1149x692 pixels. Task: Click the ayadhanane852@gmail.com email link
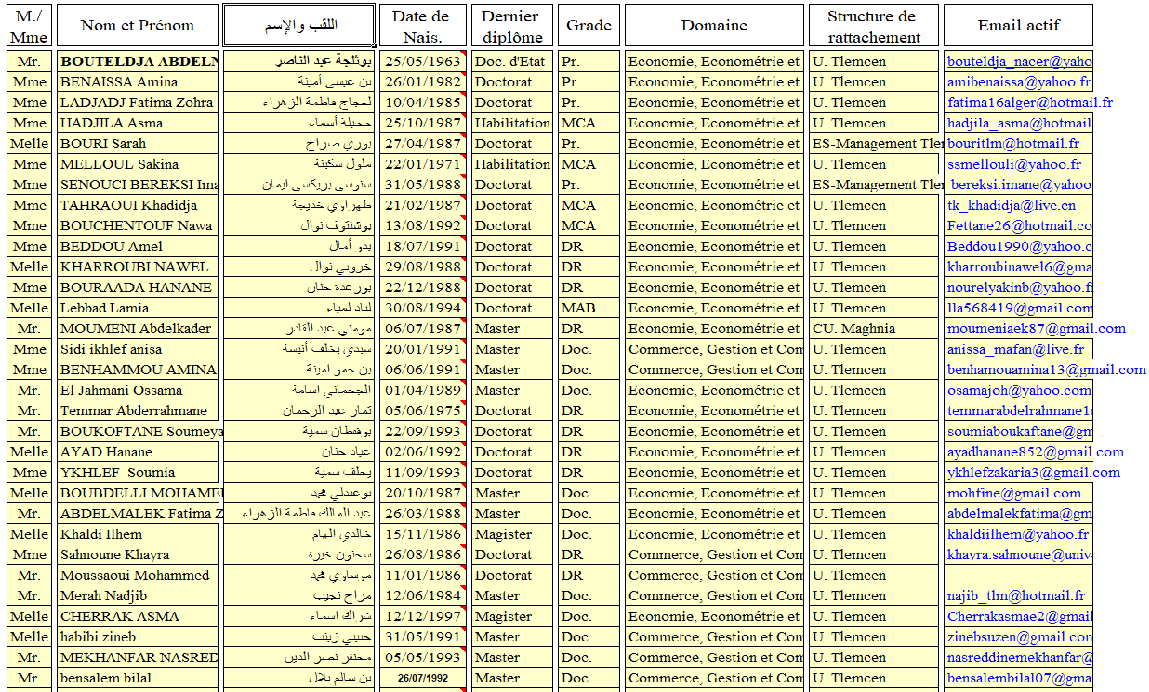(x=1035, y=452)
